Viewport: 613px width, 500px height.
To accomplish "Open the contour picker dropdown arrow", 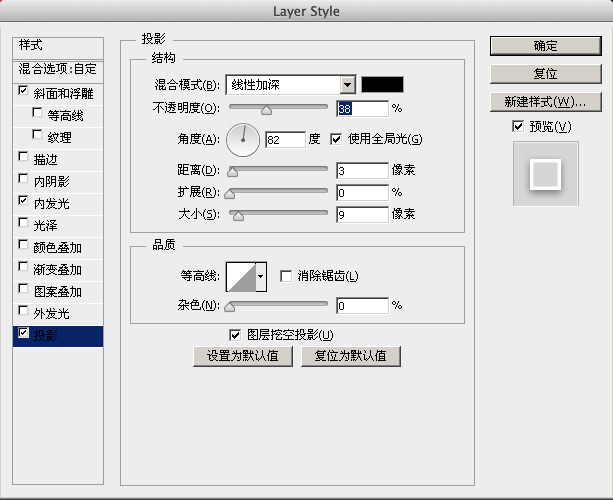I will [261, 277].
